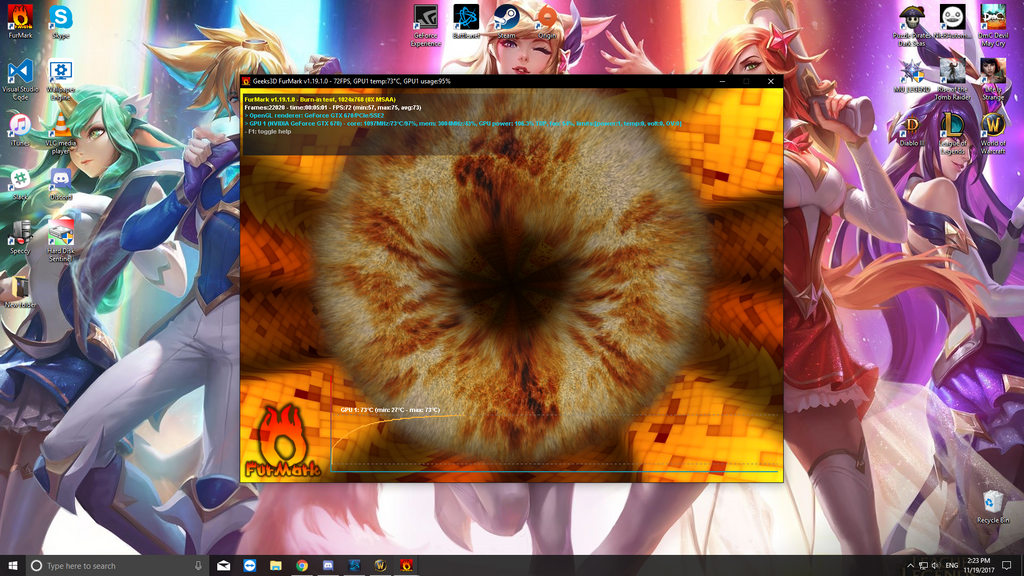Viewport: 1024px width, 576px height.
Task: Select the Battle.net desktop icon
Action: coord(466,22)
